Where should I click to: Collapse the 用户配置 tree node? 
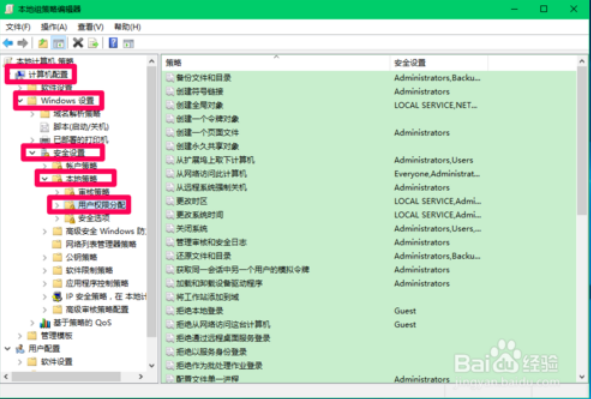click(x=8, y=349)
